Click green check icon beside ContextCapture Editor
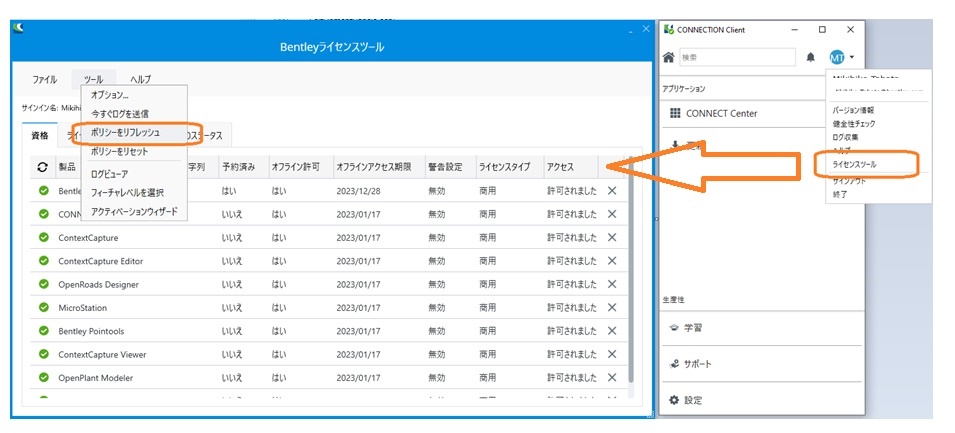 point(43,260)
